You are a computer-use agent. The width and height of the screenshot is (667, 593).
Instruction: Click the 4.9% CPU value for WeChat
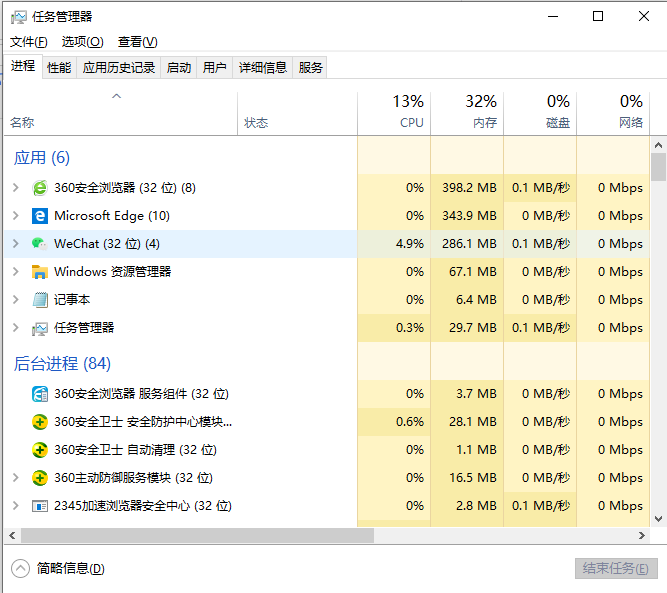click(410, 244)
